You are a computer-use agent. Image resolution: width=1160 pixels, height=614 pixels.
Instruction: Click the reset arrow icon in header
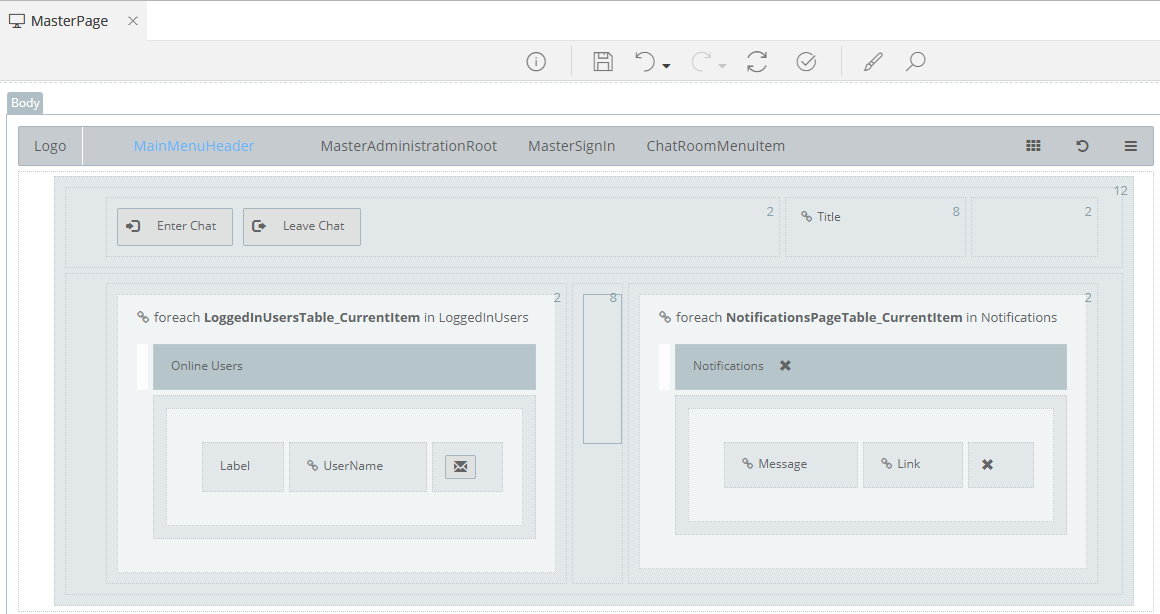1082,146
